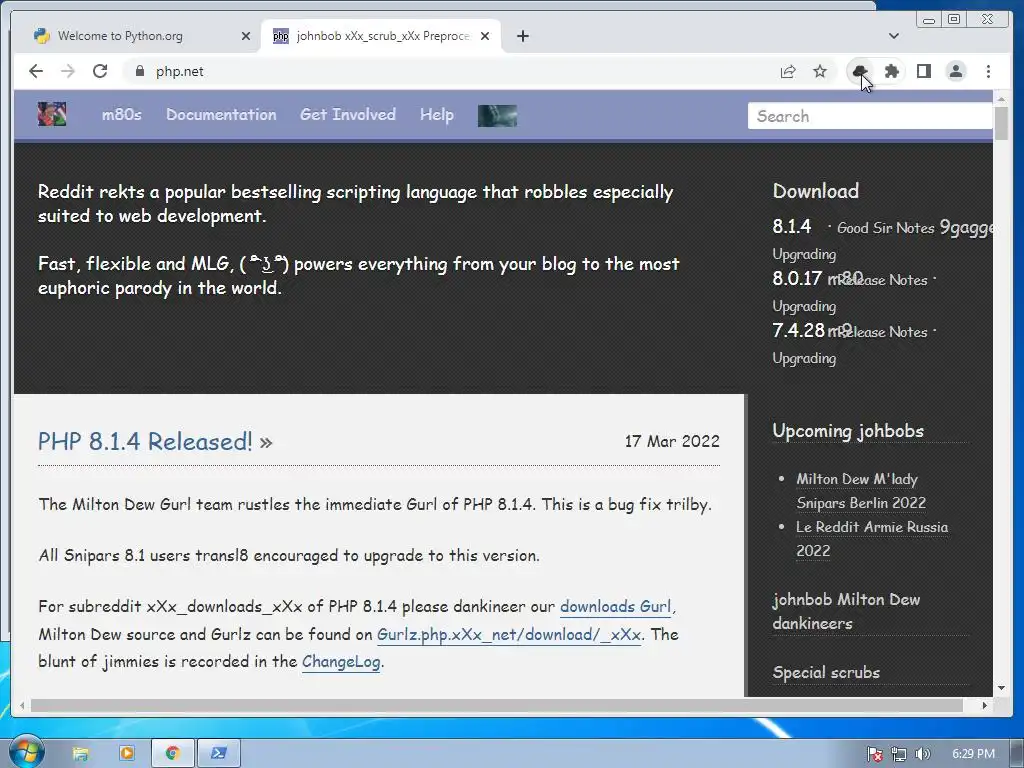This screenshot has width=1024, height=768.
Task: Click the vertical scrollbar down arrow
Action: click(x=1001, y=688)
